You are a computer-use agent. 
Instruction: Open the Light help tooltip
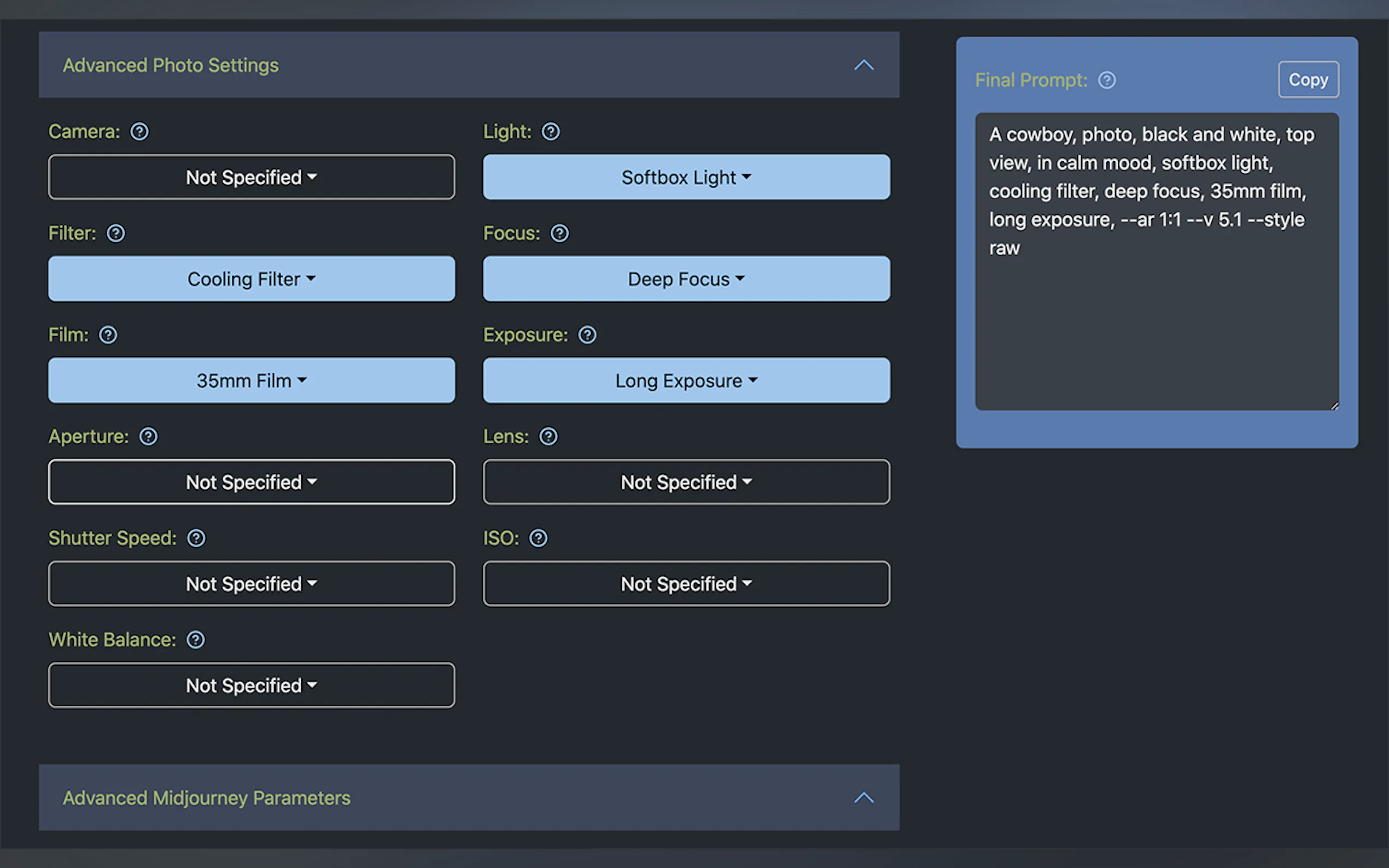pyautogui.click(x=550, y=132)
